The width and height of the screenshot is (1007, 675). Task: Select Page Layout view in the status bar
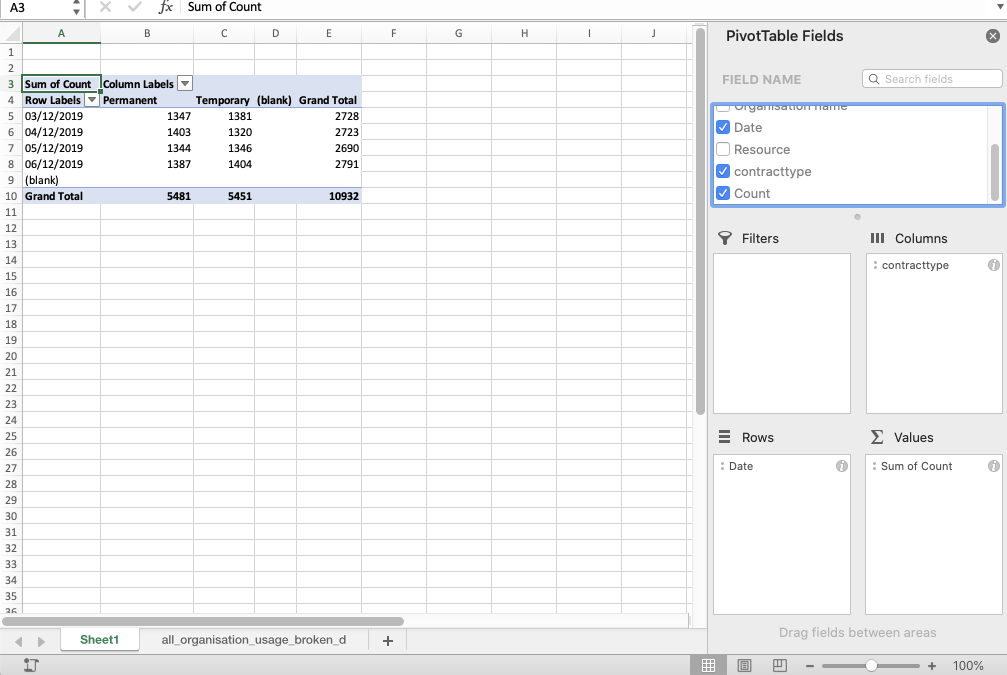coord(743,665)
